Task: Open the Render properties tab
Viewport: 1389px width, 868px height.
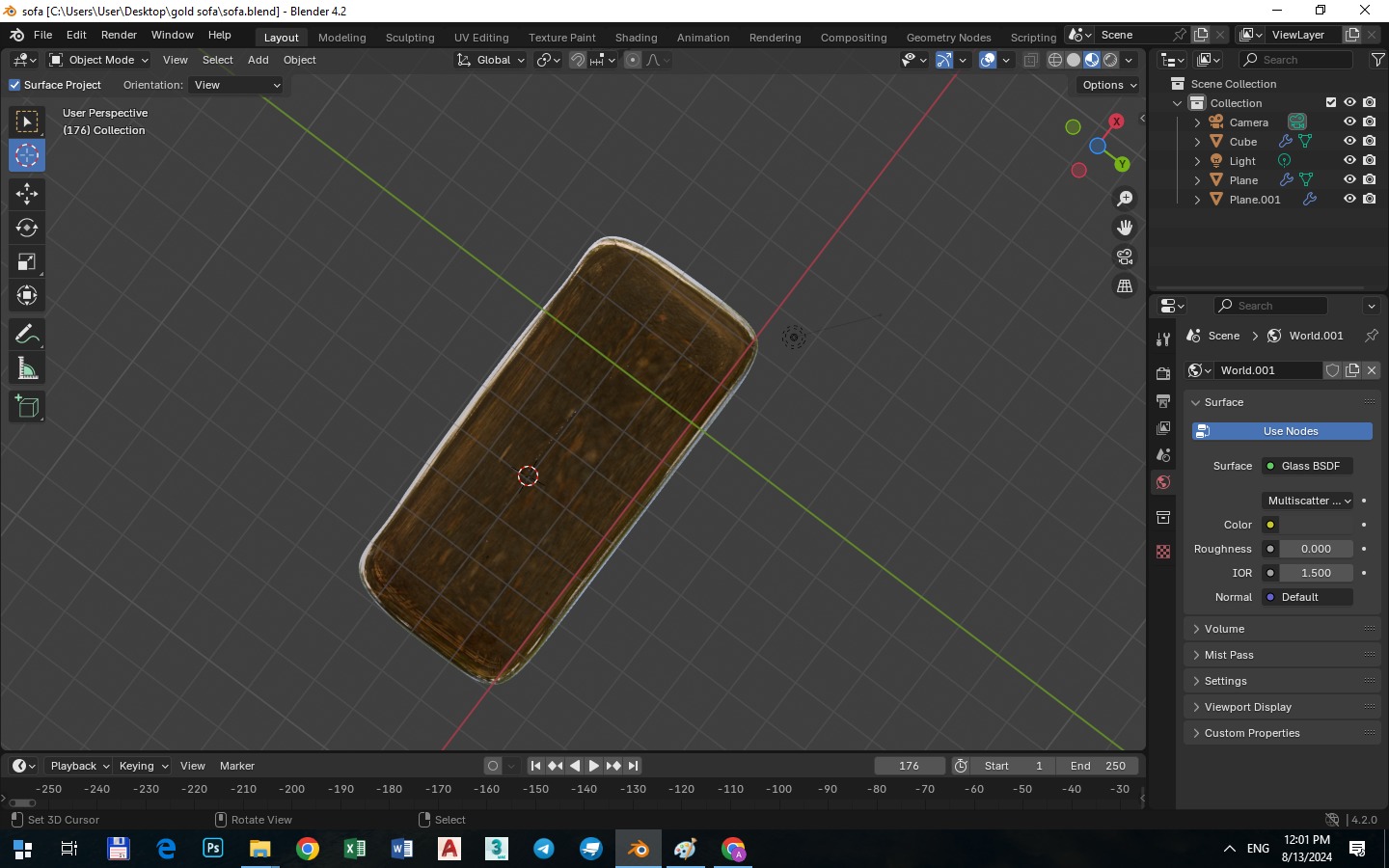Action: 1163,373
